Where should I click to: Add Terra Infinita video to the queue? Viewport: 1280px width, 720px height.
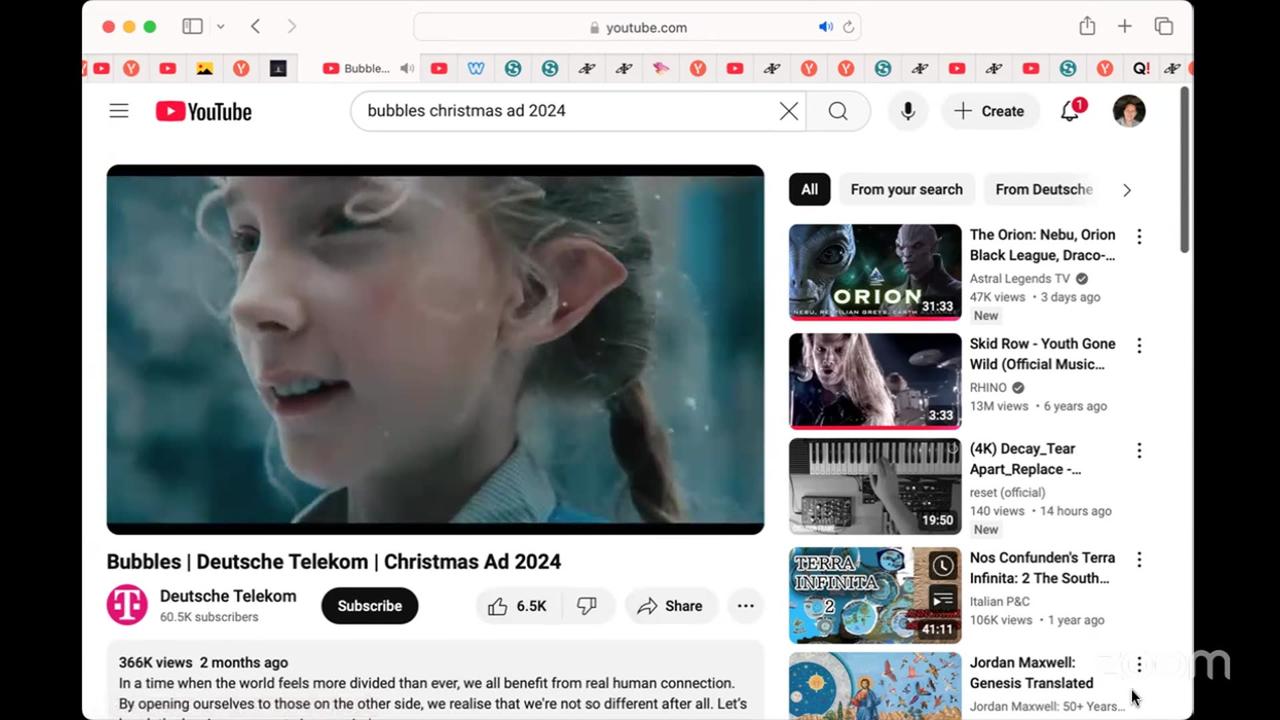942,600
